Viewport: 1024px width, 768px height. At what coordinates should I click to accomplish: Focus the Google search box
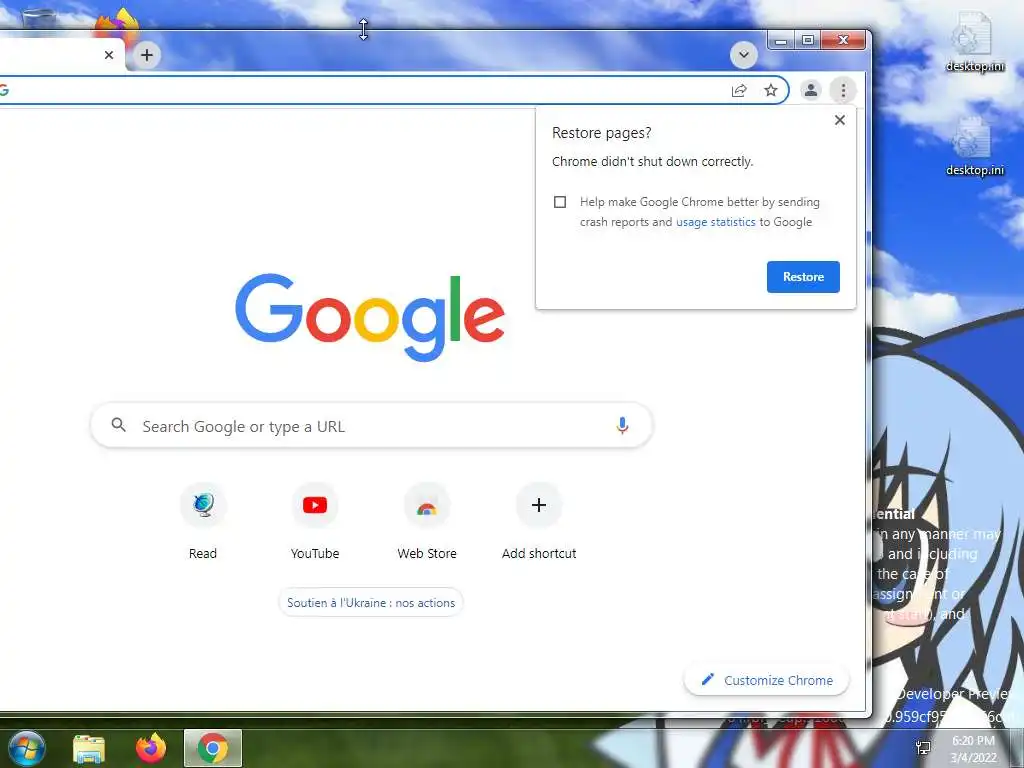[x=372, y=426]
